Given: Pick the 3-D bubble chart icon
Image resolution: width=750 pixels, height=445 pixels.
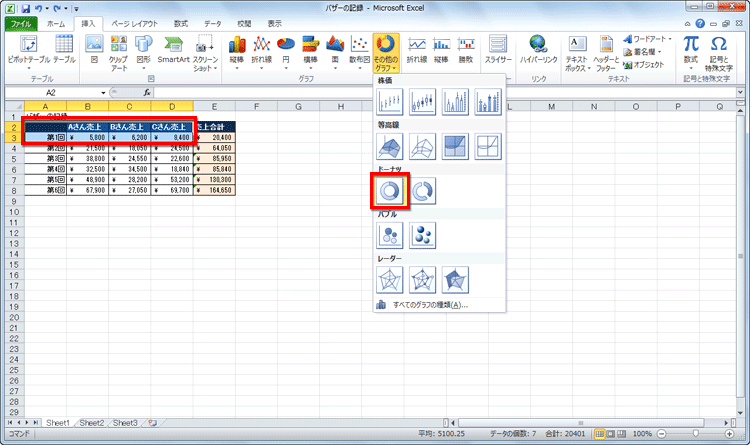Looking at the screenshot, I should [x=422, y=235].
